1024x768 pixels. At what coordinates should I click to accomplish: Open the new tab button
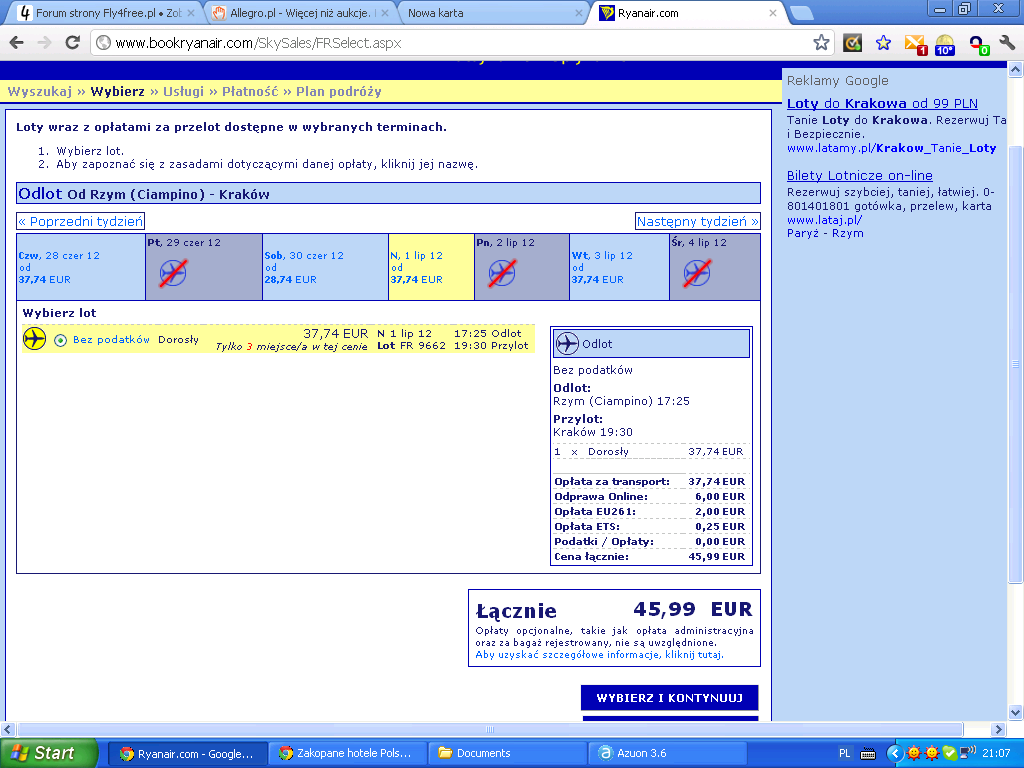(x=801, y=13)
